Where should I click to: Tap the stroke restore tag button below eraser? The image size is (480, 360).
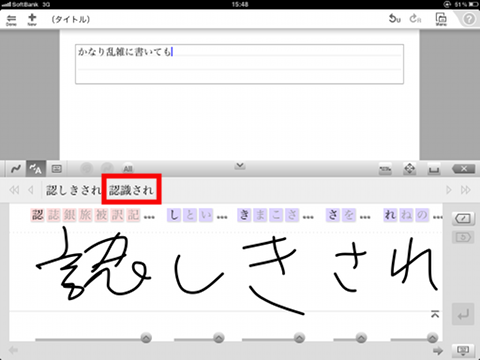[x=463, y=237]
